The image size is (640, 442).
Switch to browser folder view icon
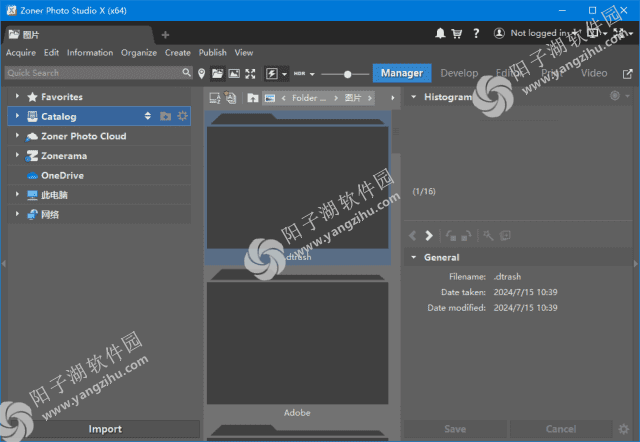click(x=218, y=73)
